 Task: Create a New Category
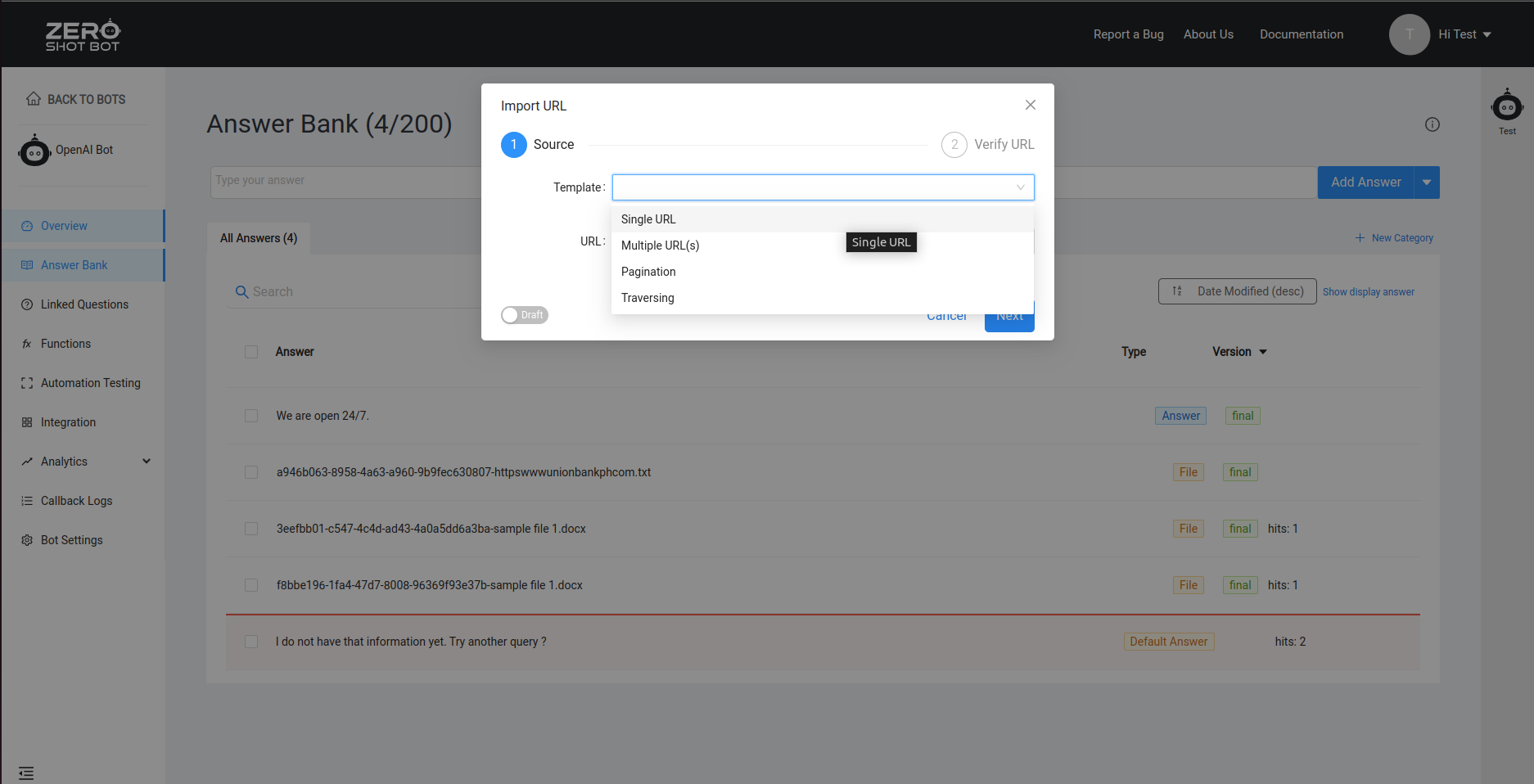pyautogui.click(x=1394, y=237)
